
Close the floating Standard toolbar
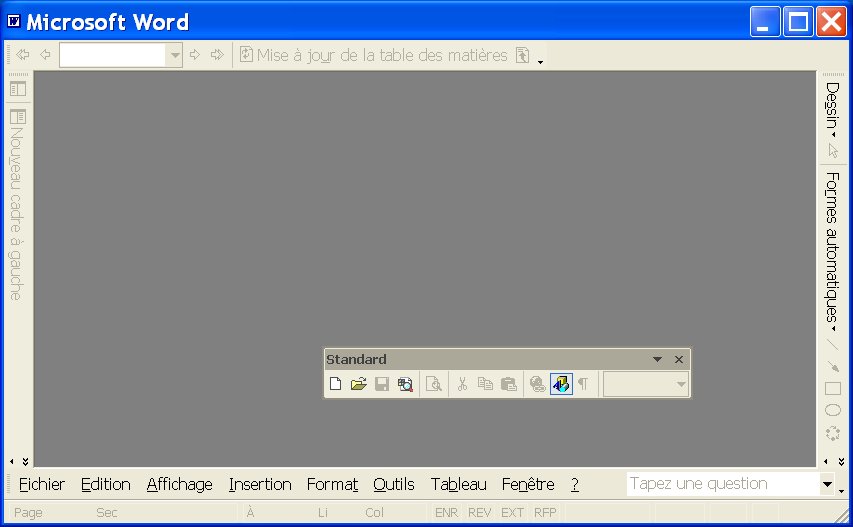pyautogui.click(x=679, y=359)
